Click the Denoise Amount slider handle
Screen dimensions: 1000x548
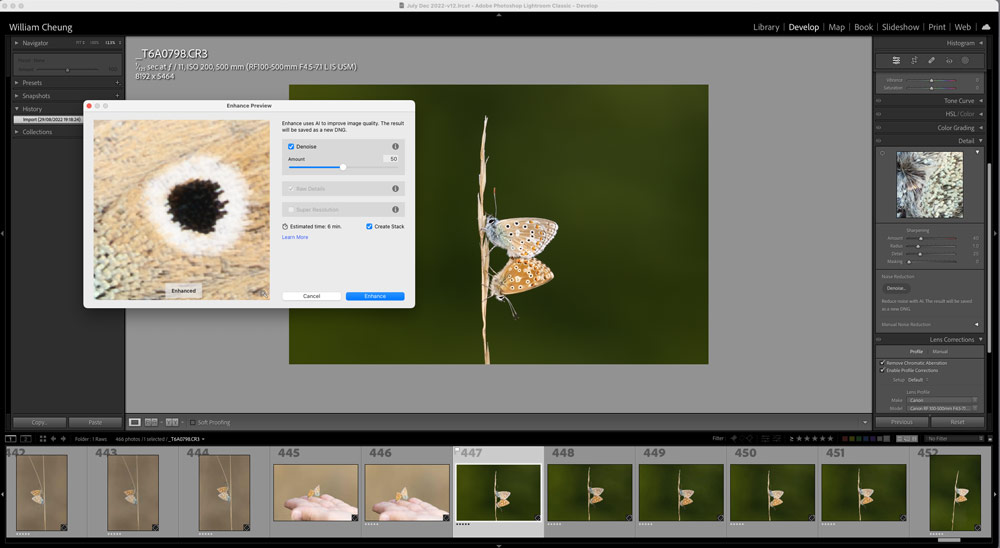coord(343,167)
